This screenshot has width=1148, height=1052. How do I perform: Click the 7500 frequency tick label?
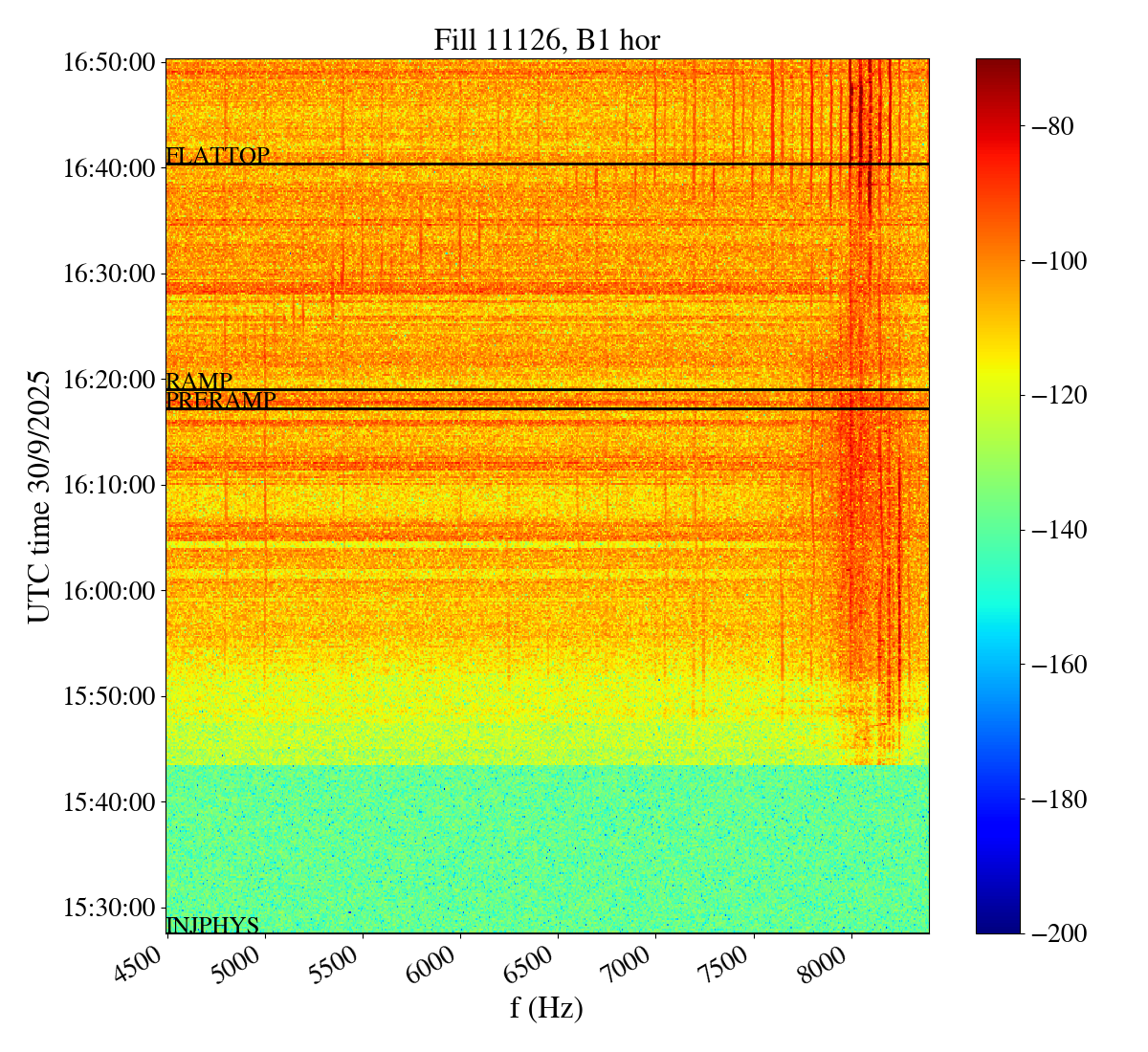(730, 966)
